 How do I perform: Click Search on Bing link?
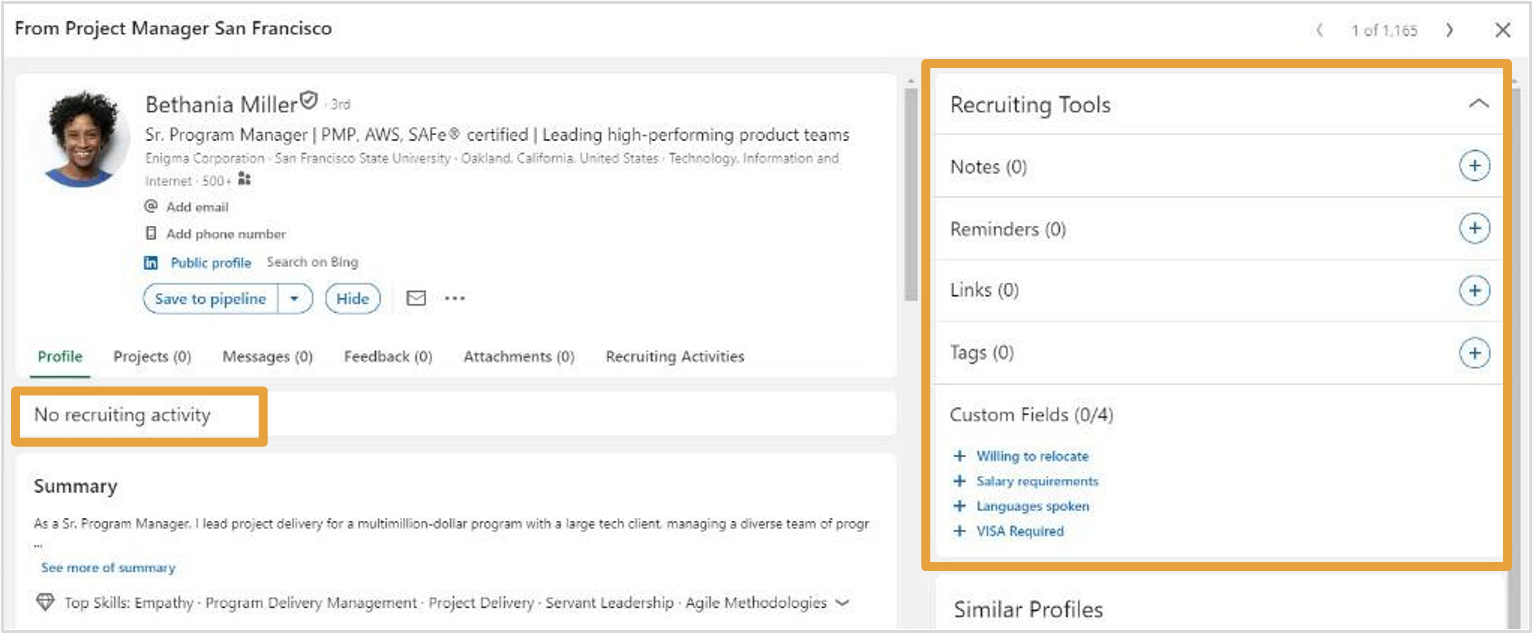coord(312,262)
